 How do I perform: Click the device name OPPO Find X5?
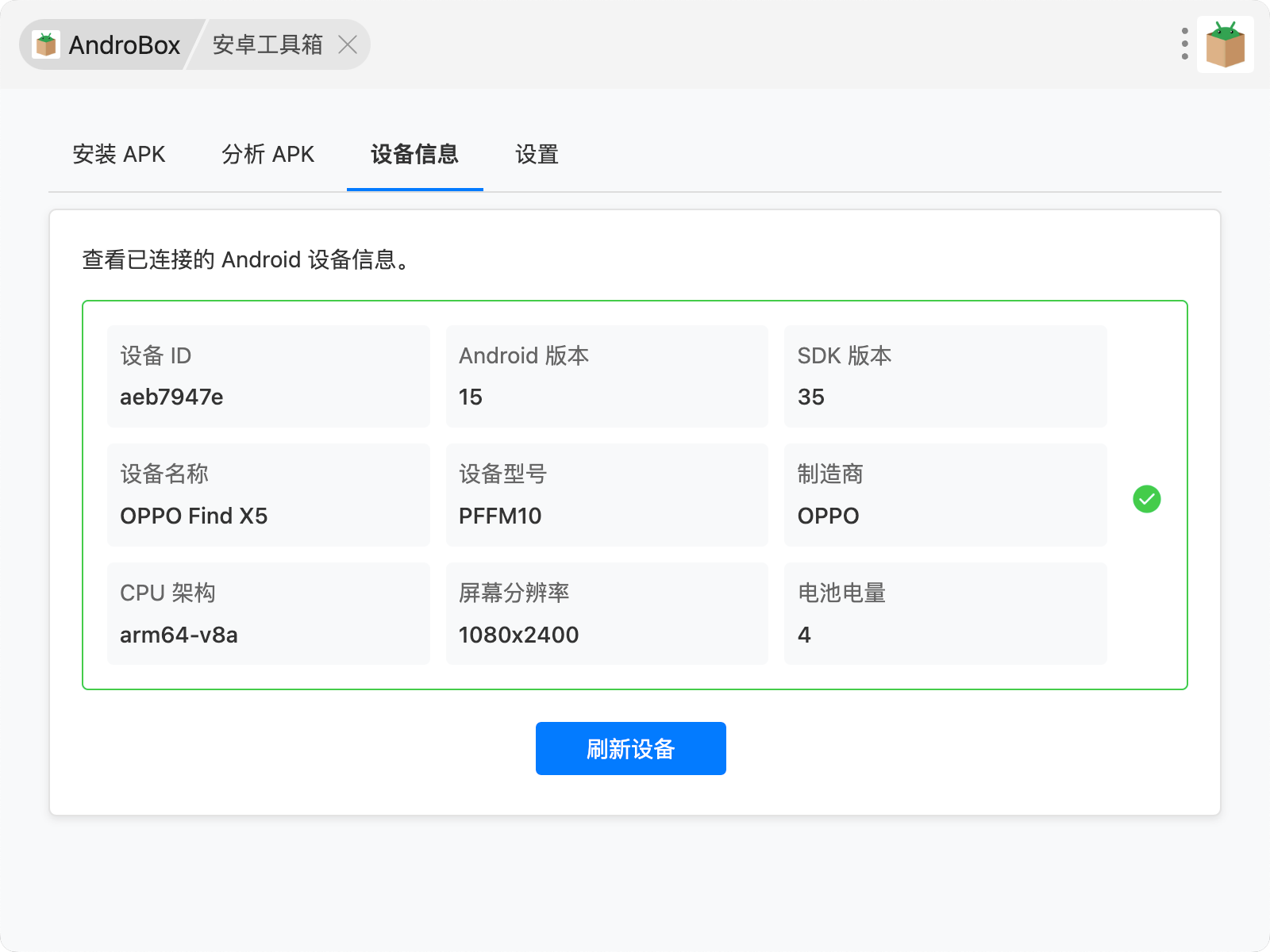[x=194, y=516]
